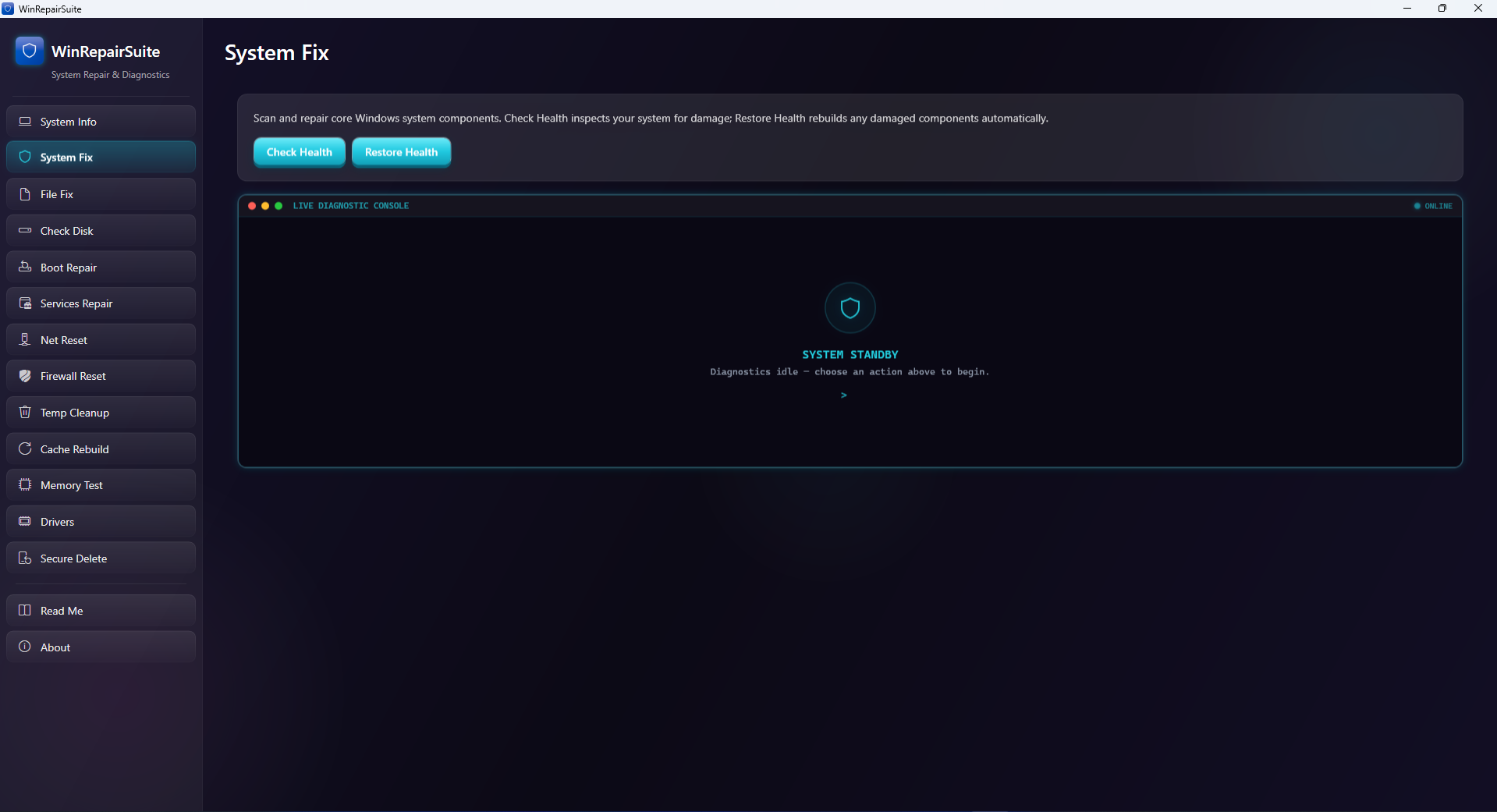Click the ONLINE status text

[x=1438, y=206]
